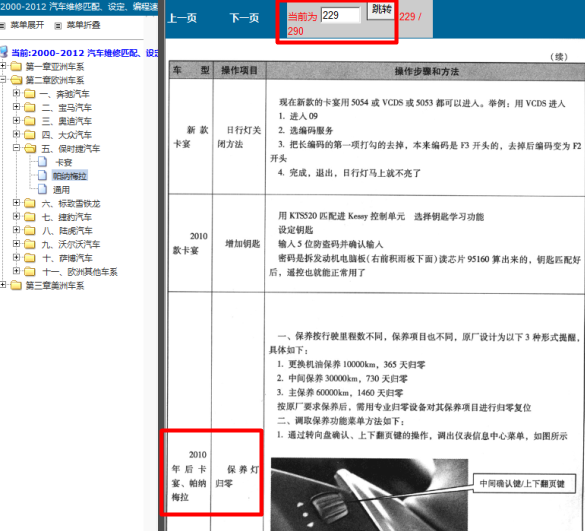The height and width of the screenshot is (531, 585).
Task: Click folder icon of 十一、欧洲其他车系
Action: (29, 272)
